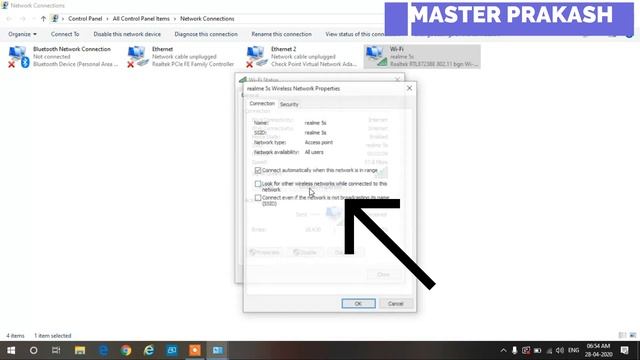Image resolution: width=640 pixels, height=360 pixels.
Task: Click the 1 item selected status text
Action: pos(53,336)
